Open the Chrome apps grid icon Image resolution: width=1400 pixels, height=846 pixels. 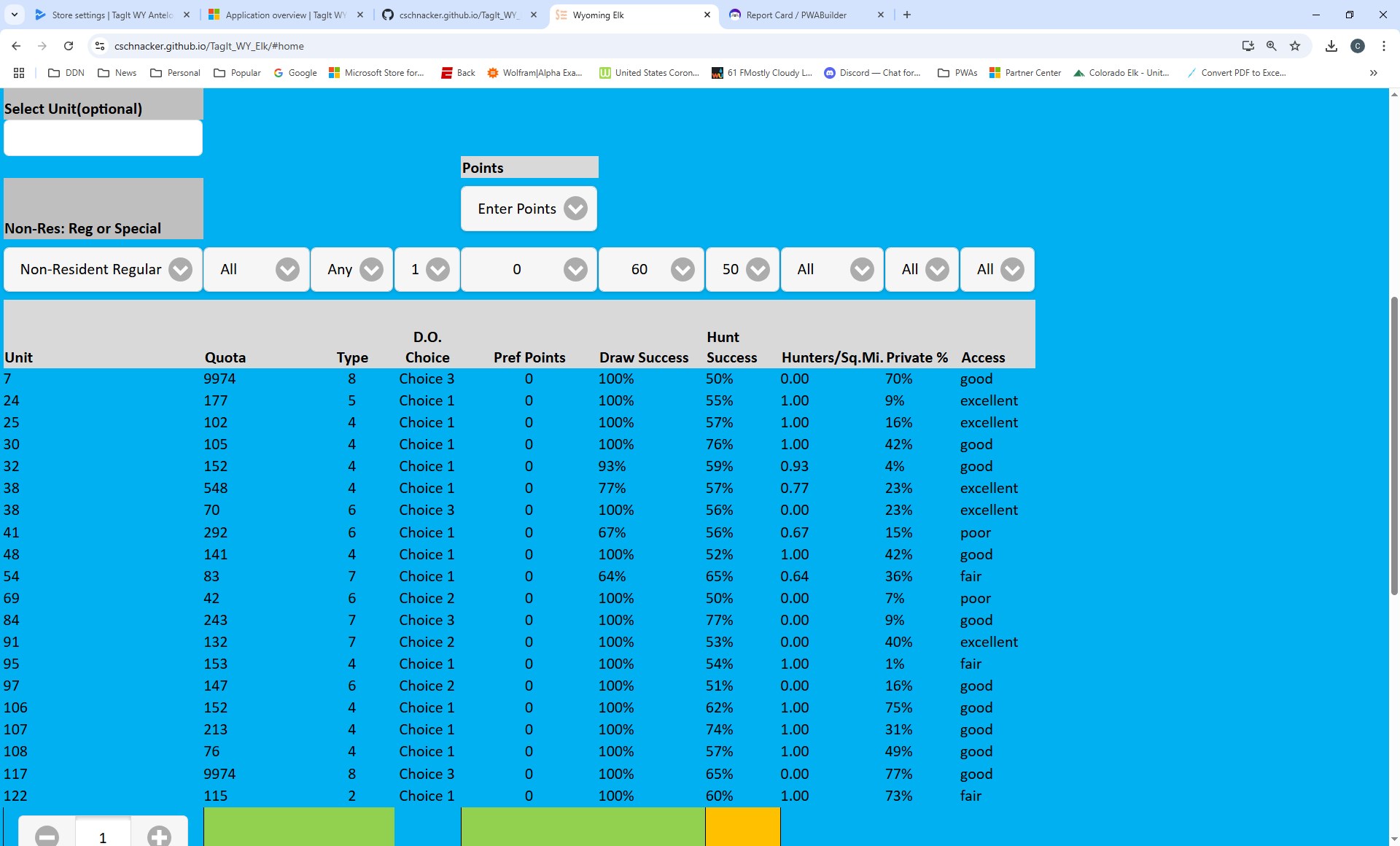(19, 73)
